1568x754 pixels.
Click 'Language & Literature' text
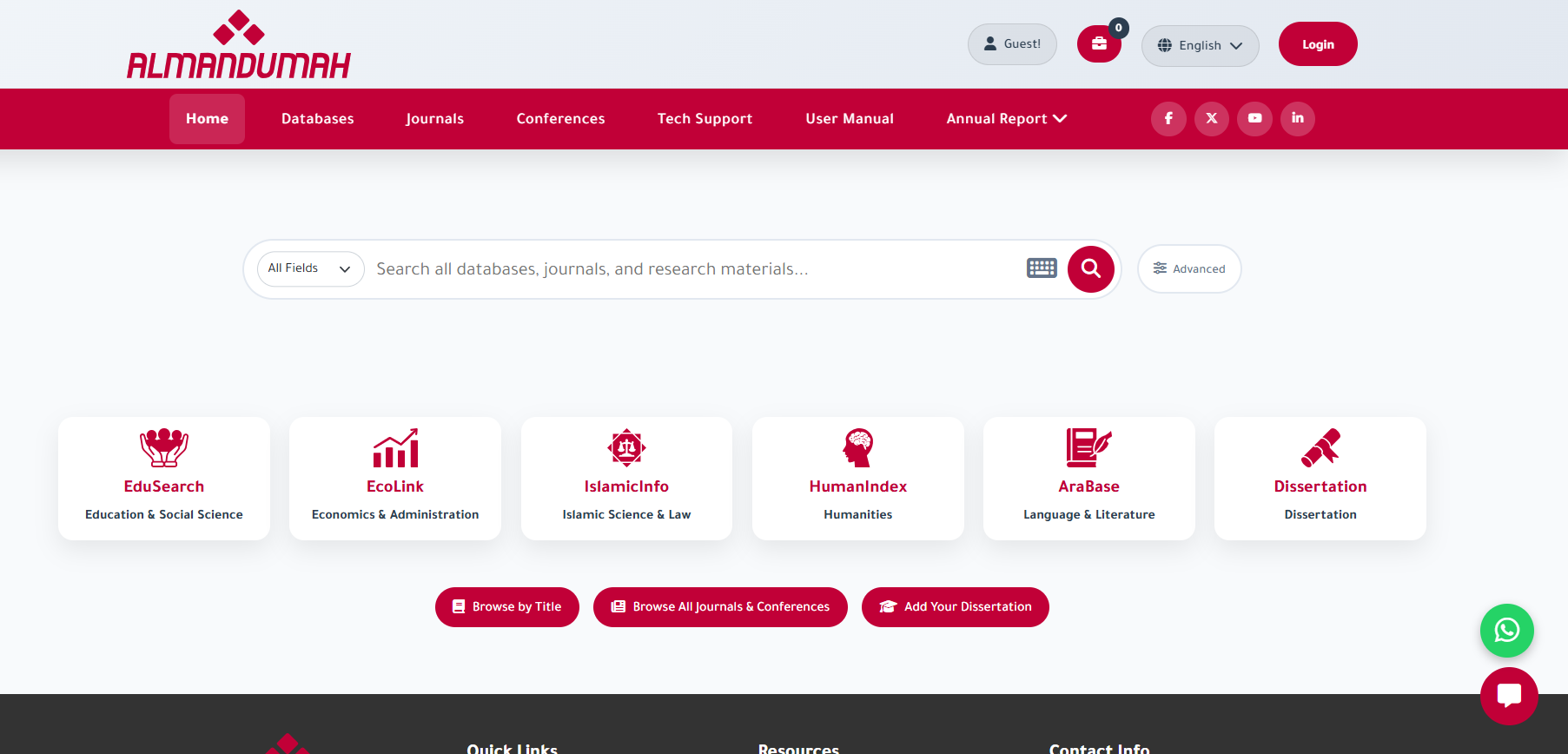[1088, 514]
